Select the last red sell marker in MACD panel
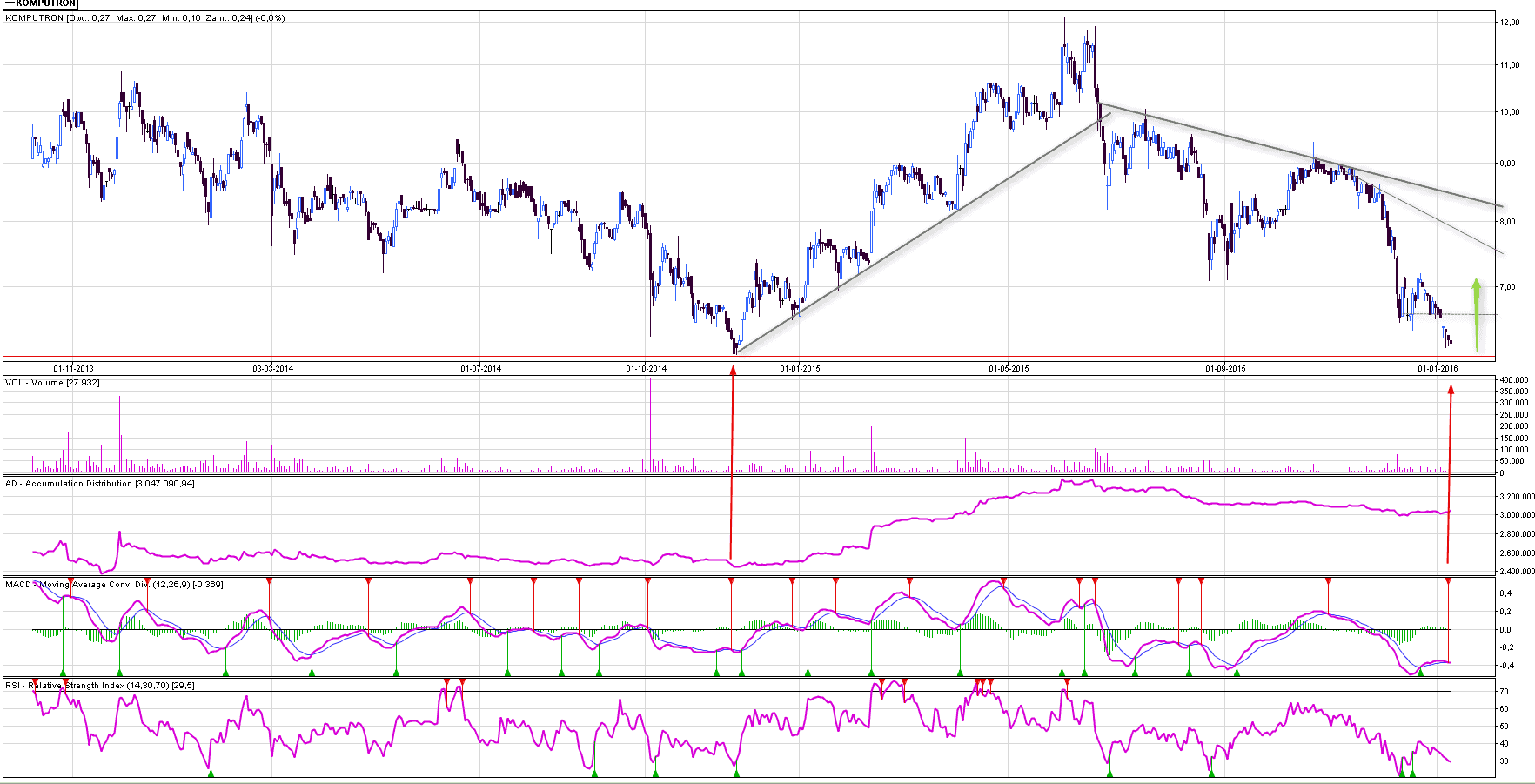The image size is (1535, 784). click(1448, 580)
